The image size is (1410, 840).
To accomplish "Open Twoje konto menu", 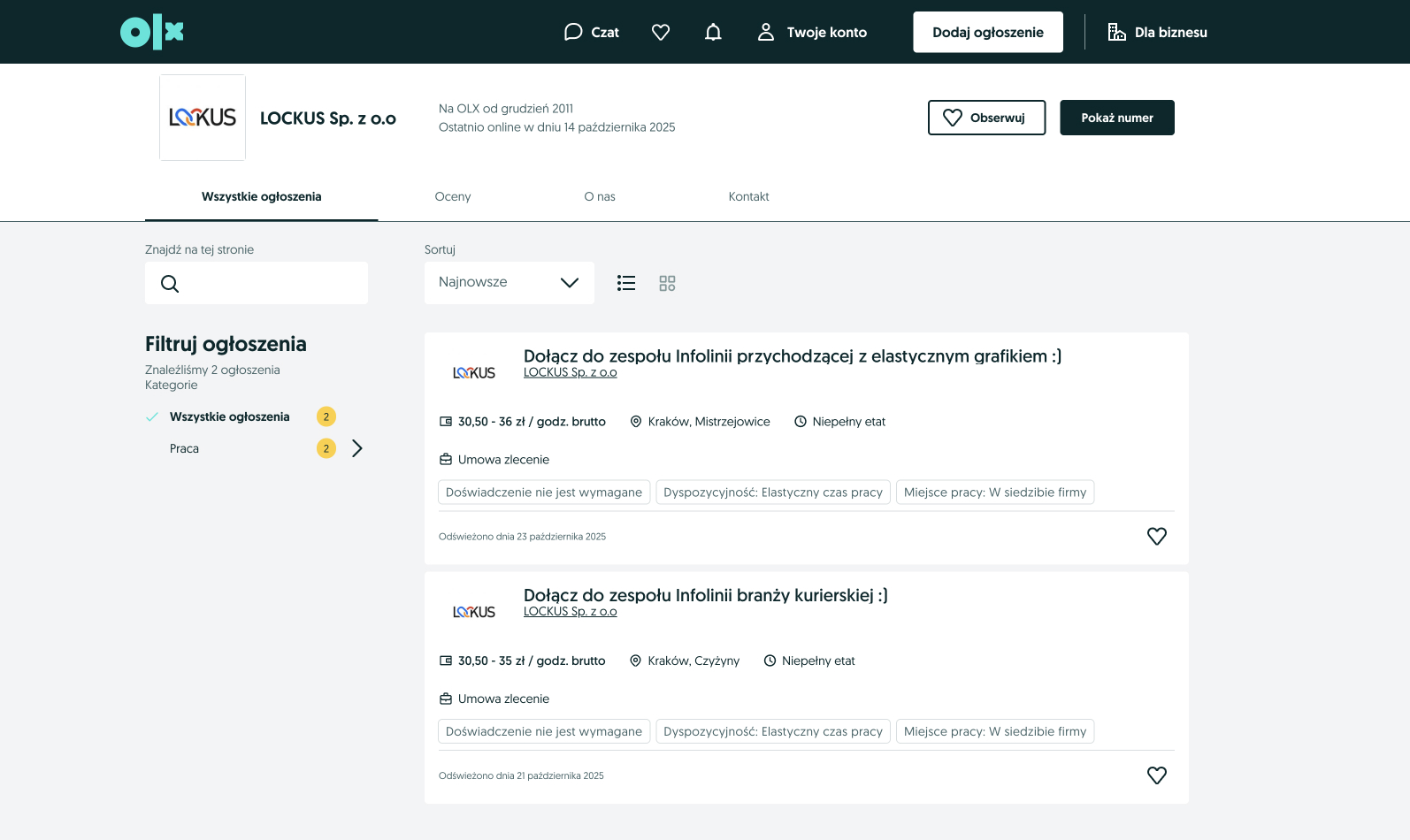I will [812, 32].
